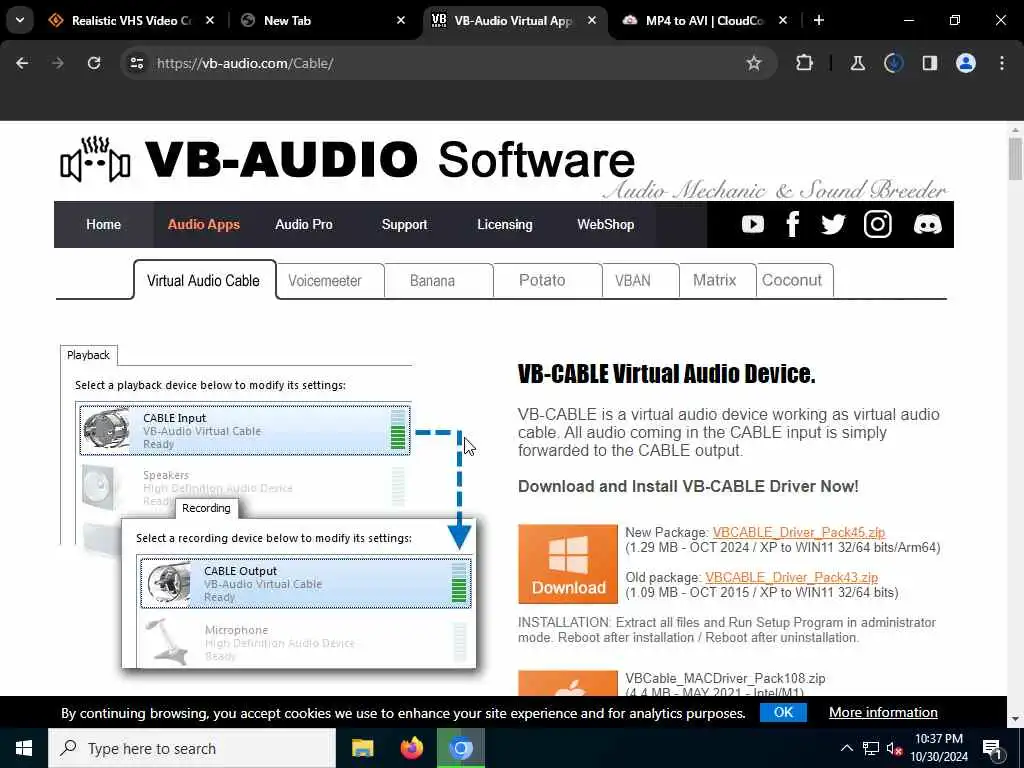The width and height of the screenshot is (1024, 768).
Task: Open the browser downloads icon
Action: (x=893, y=63)
